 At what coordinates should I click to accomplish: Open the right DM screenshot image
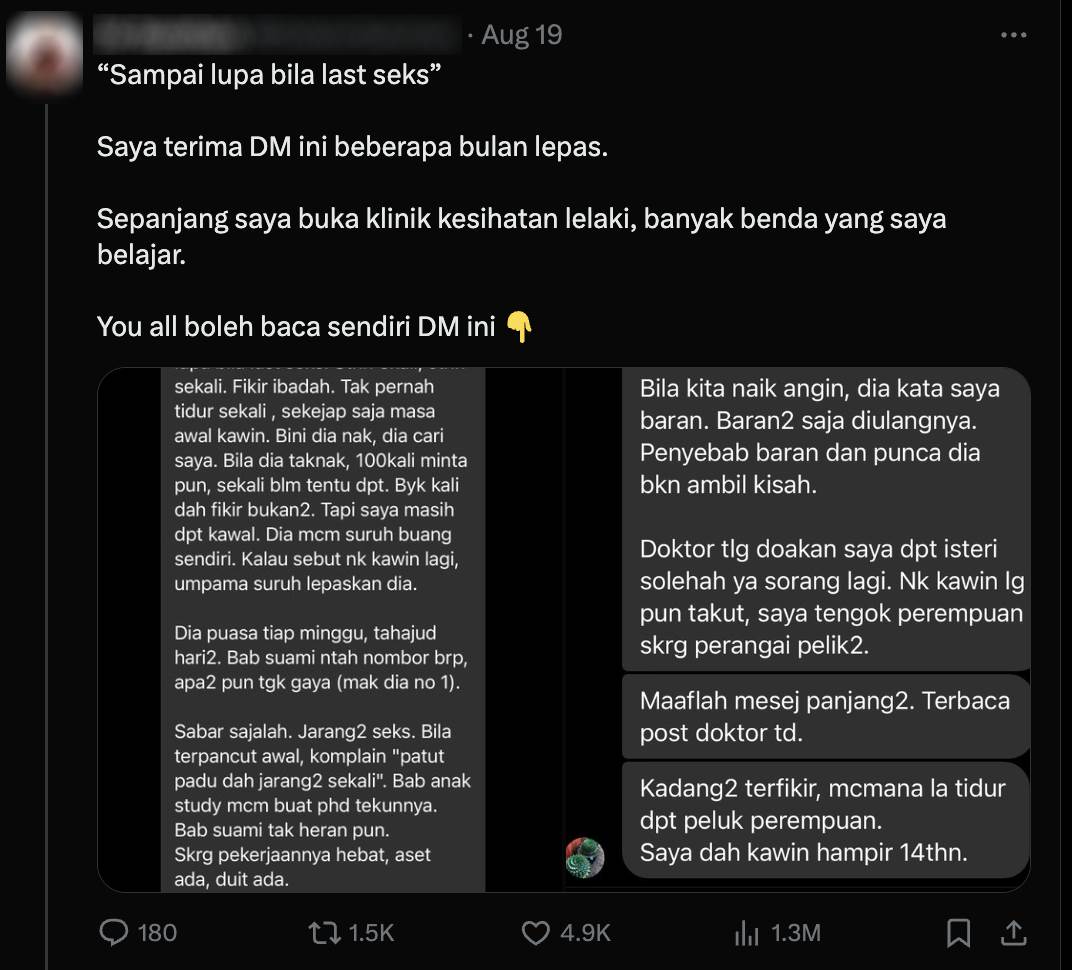click(798, 630)
